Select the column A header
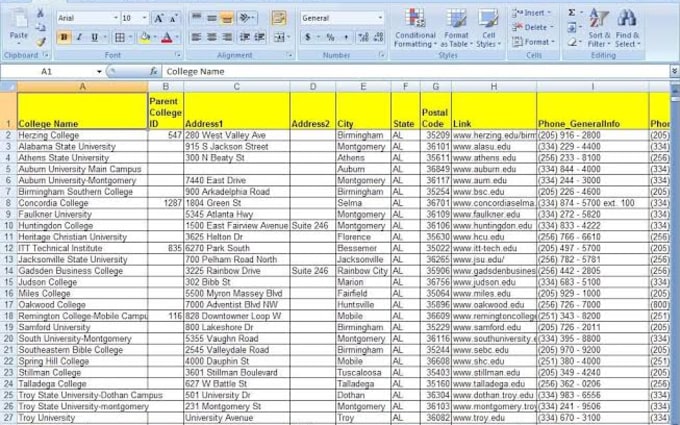 (x=82, y=87)
